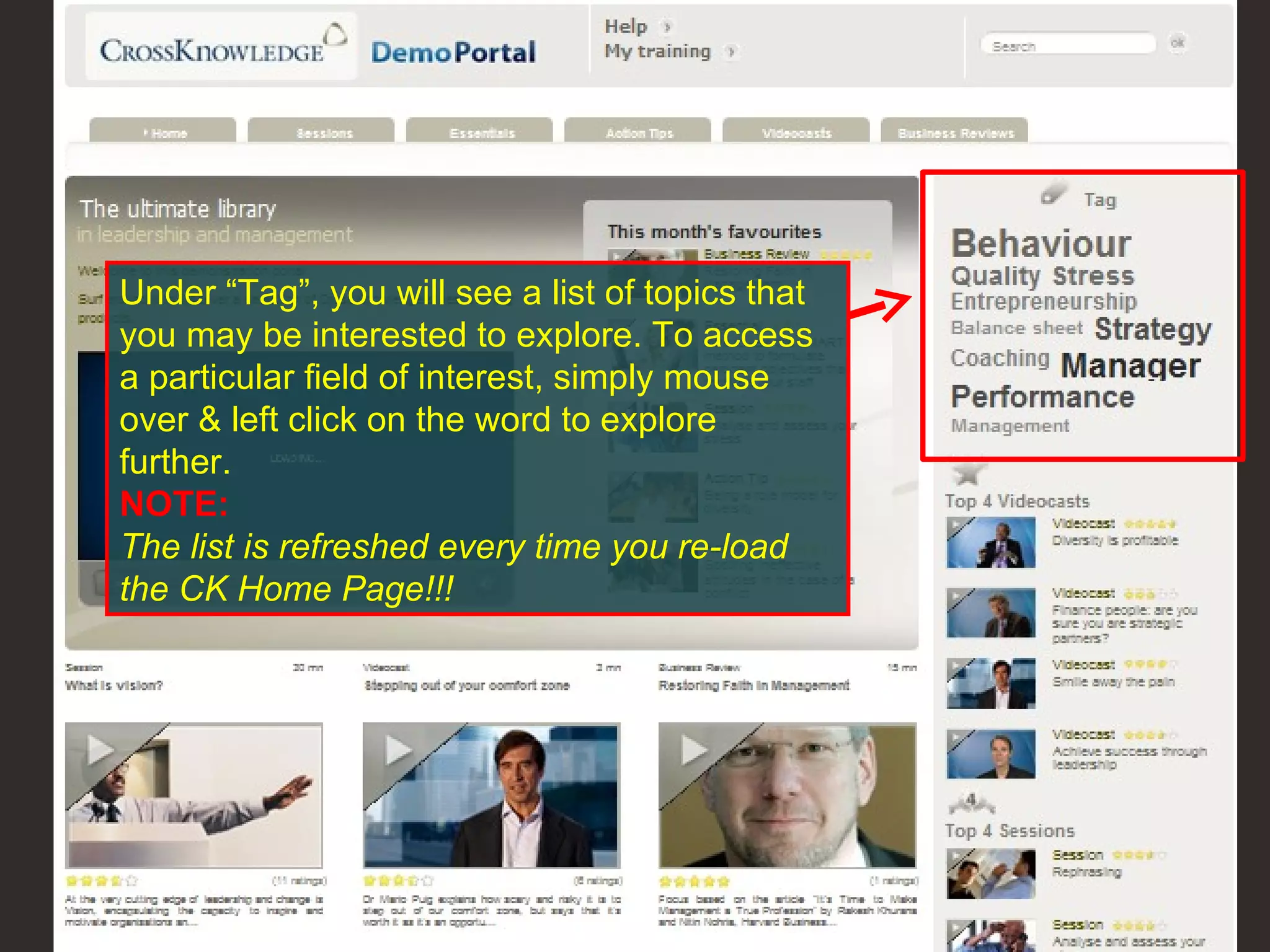1270x952 pixels.
Task: Open the Diversity is profitable title
Action: pyautogui.click(x=1114, y=540)
